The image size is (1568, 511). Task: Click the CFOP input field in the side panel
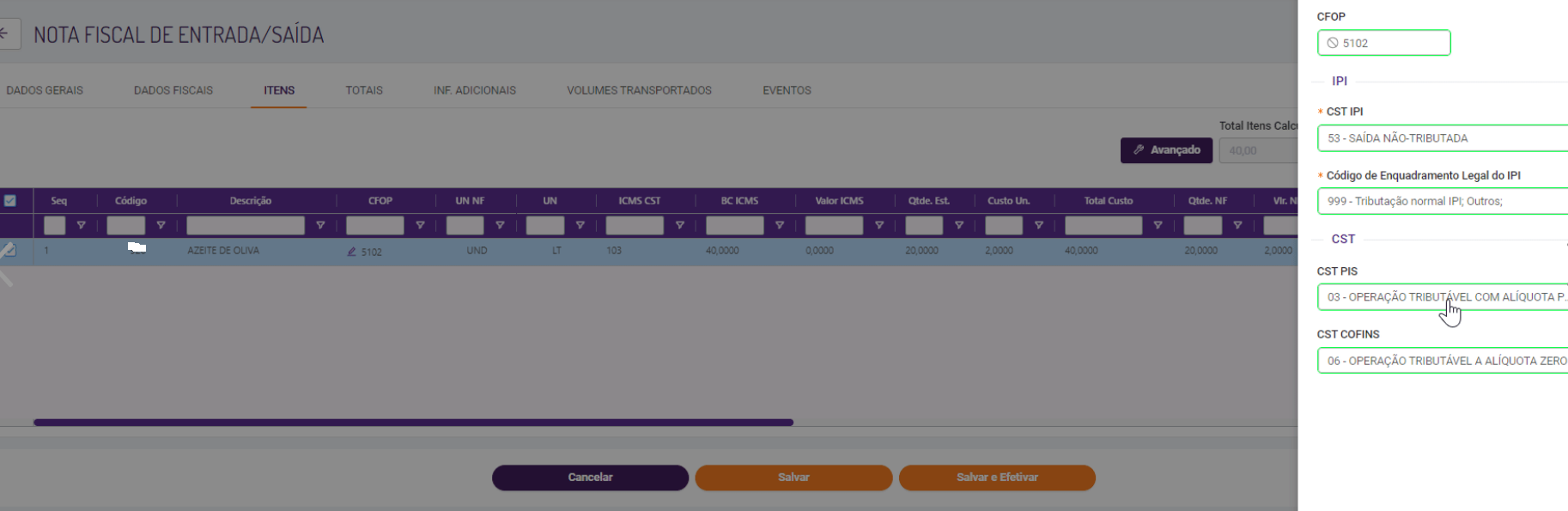point(1383,43)
